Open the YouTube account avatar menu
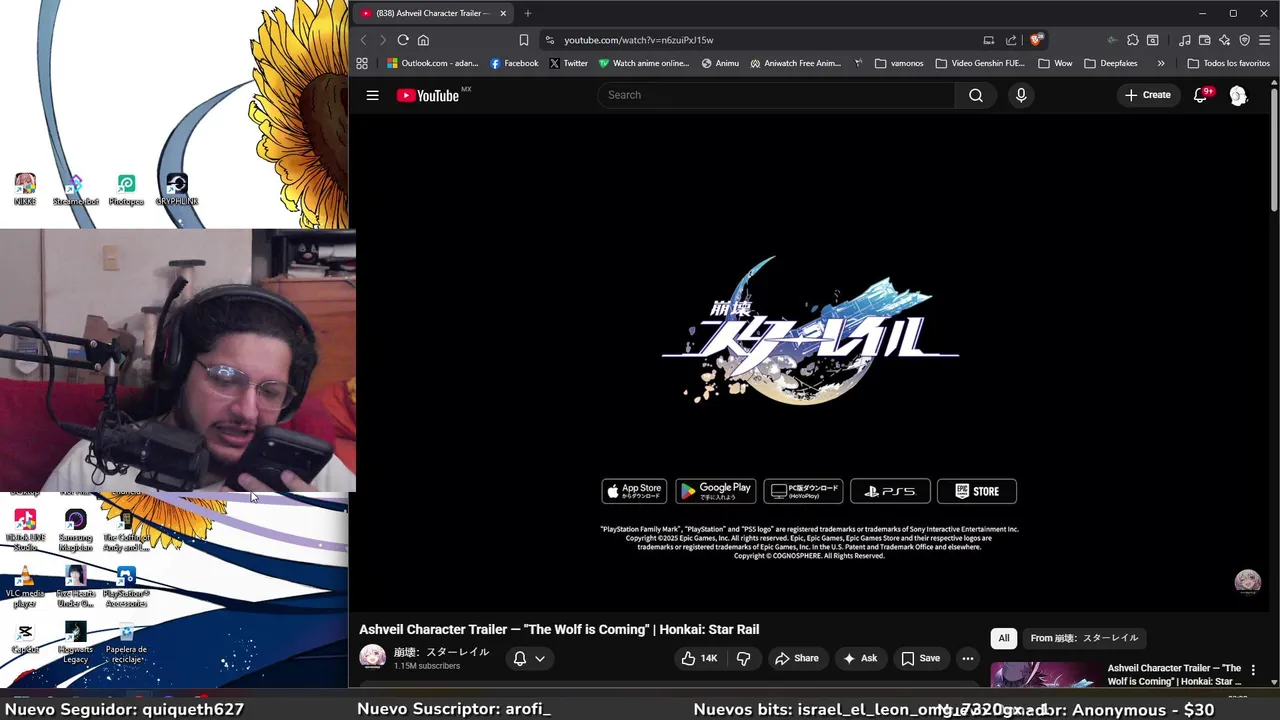Image resolution: width=1280 pixels, height=720 pixels. [x=1238, y=95]
